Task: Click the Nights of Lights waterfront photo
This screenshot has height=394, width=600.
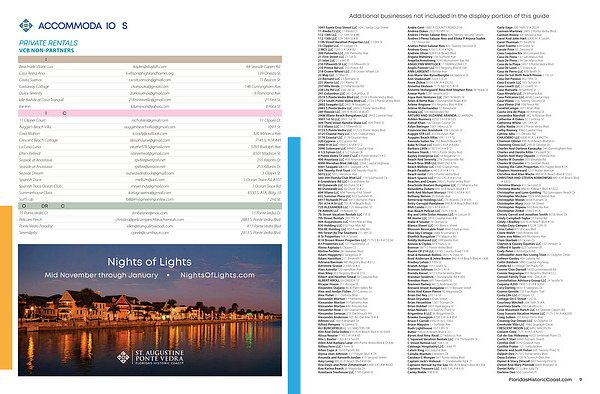Action: tap(150, 310)
